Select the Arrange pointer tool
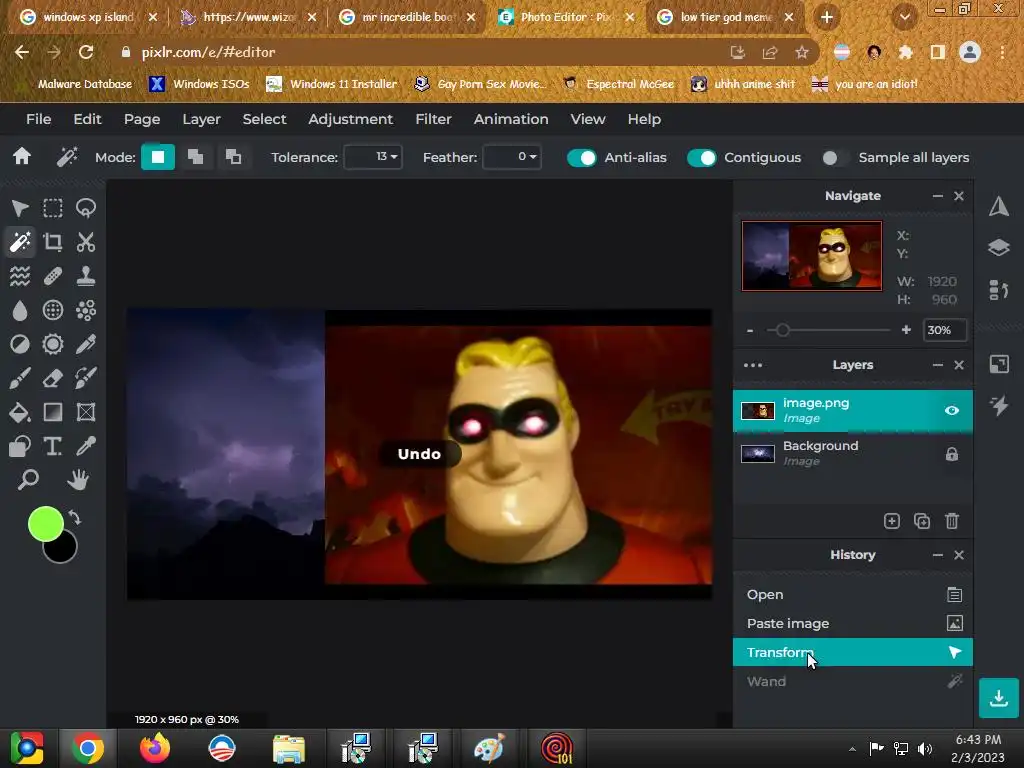Screen dimensions: 1024x768 pyautogui.click(x=20, y=208)
